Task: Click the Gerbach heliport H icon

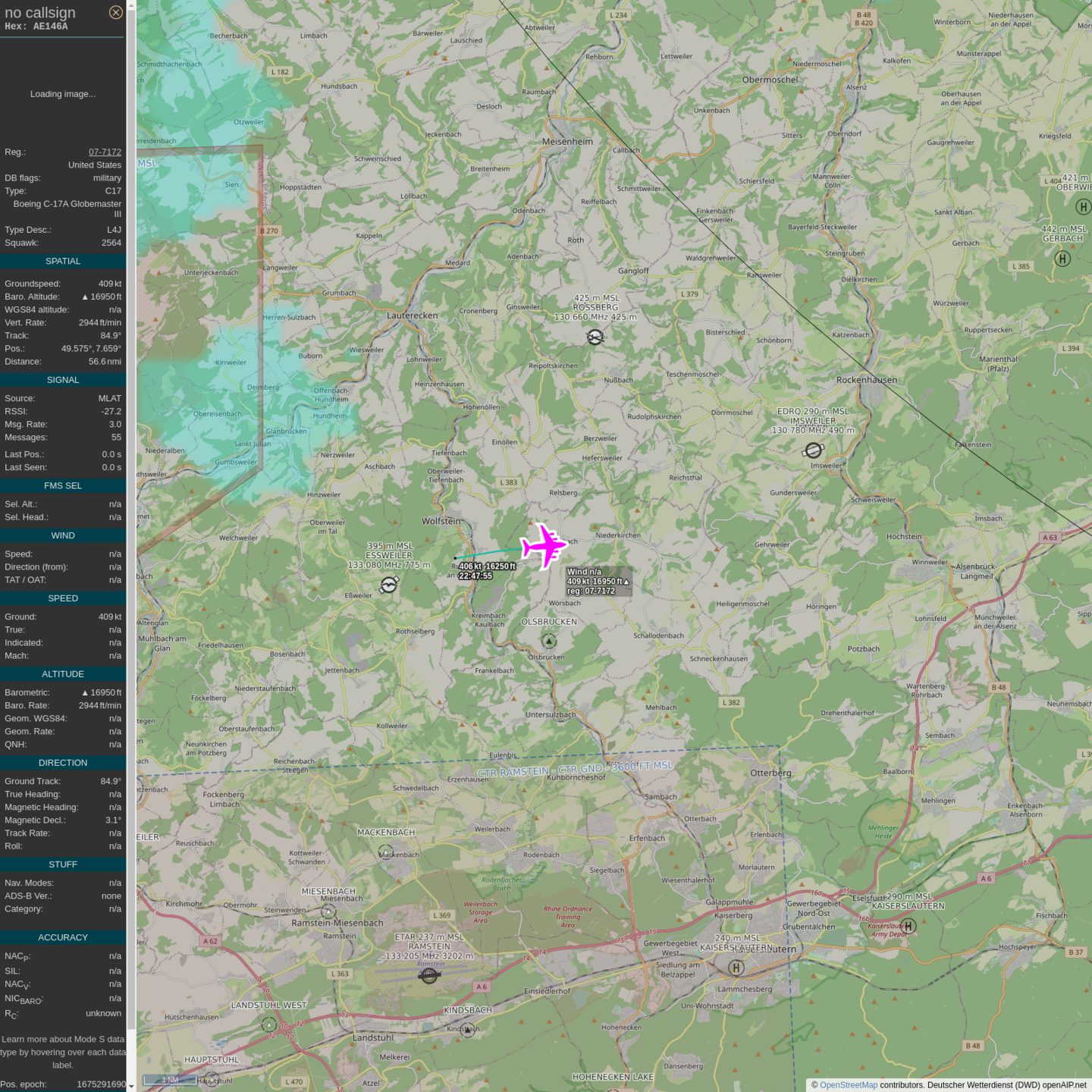Action: (x=1062, y=259)
